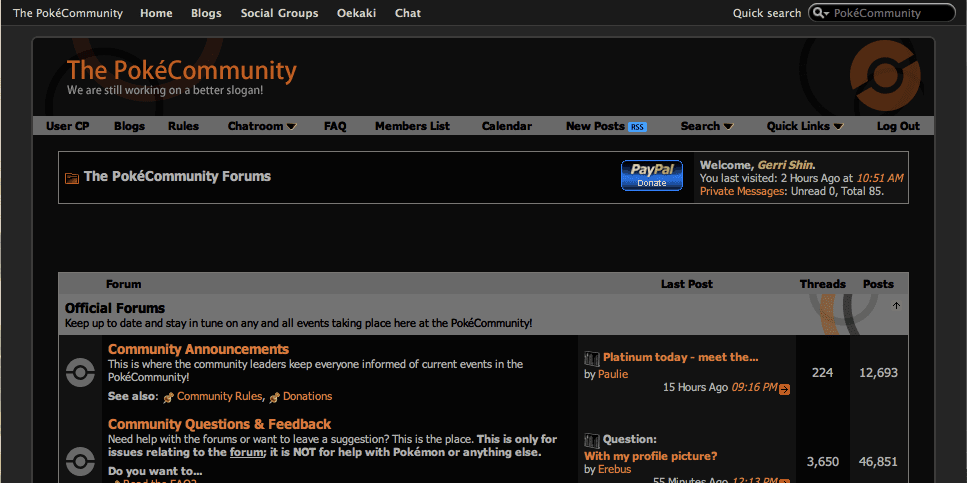967x483 pixels.
Task: Click The PokéCommunity Forums breadcrumb title
Action: 177,176
